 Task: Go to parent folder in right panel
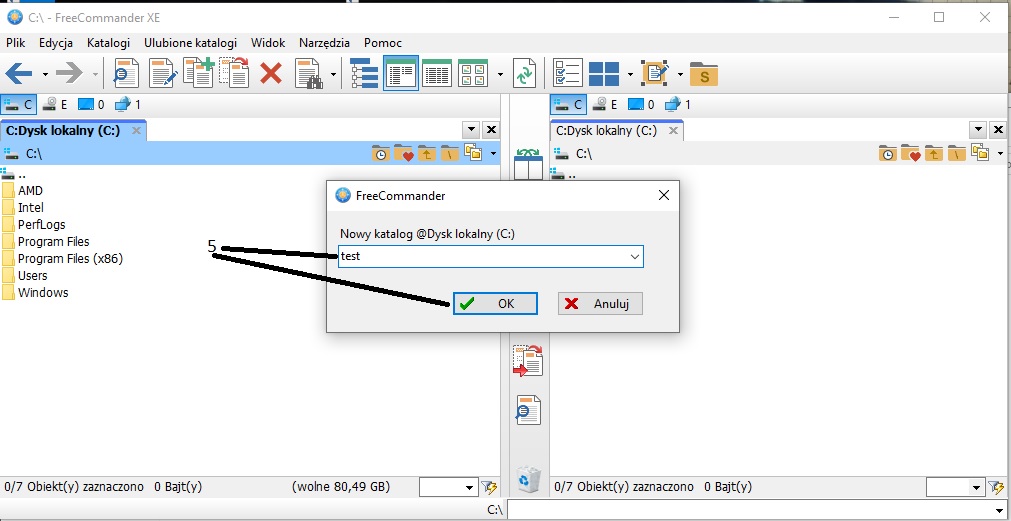coord(934,153)
